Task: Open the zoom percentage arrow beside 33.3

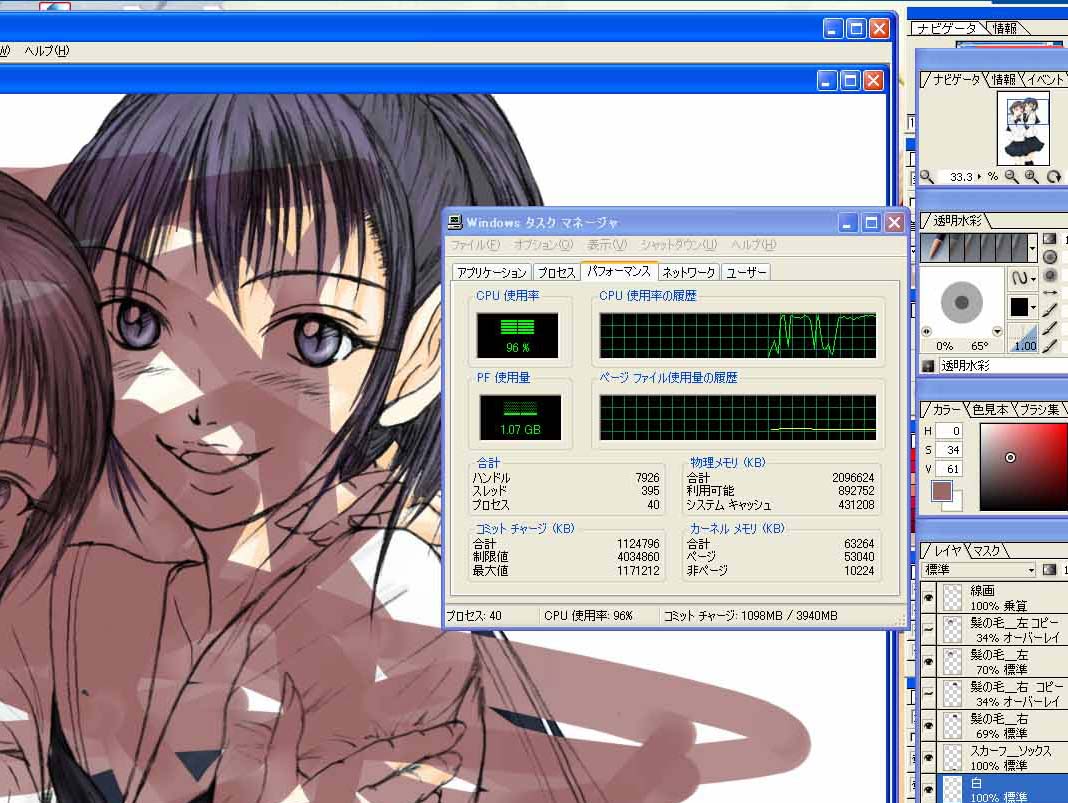Action: [x=979, y=176]
